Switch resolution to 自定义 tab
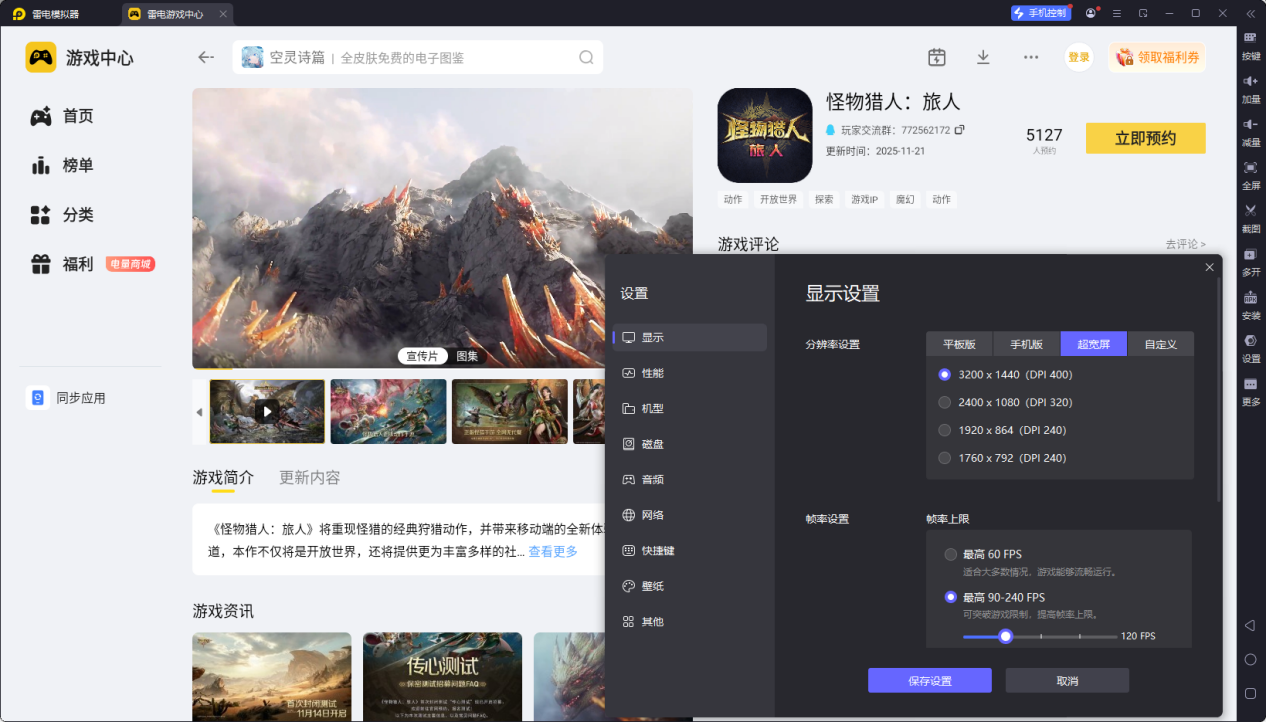This screenshot has height=722, width=1266. [x=1161, y=344]
